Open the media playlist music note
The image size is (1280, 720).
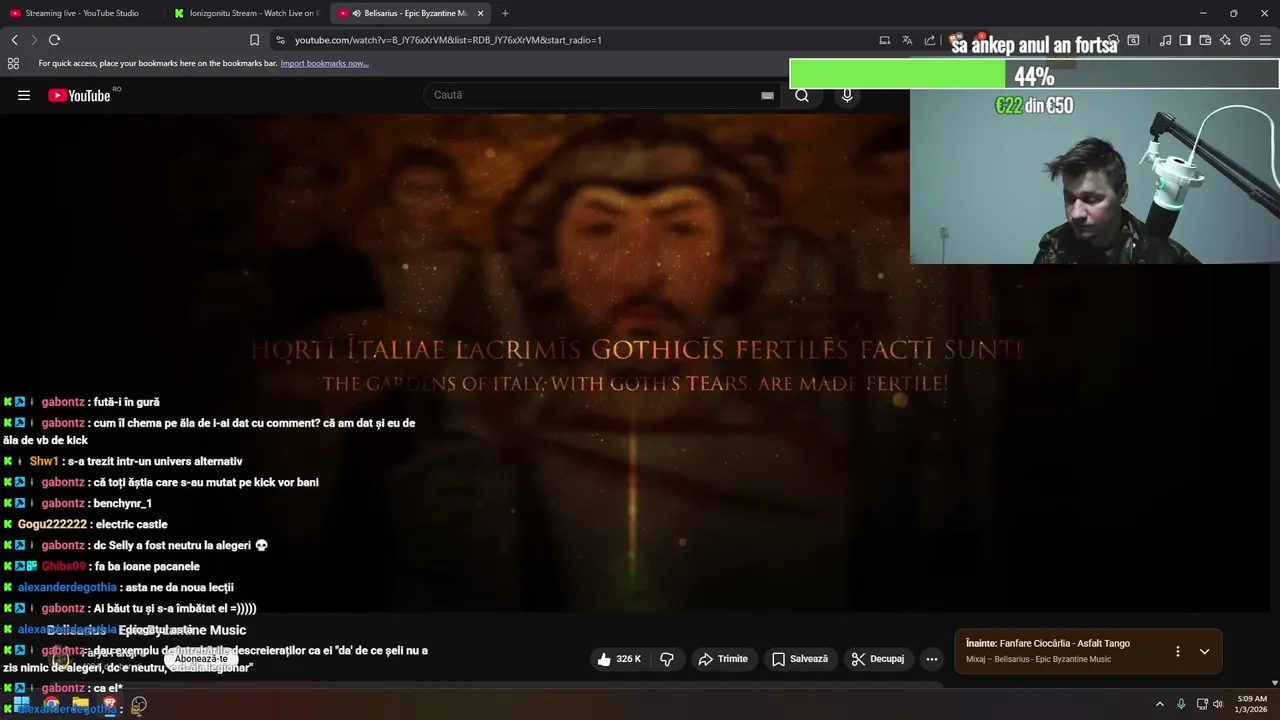pyautogui.click(x=1165, y=40)
